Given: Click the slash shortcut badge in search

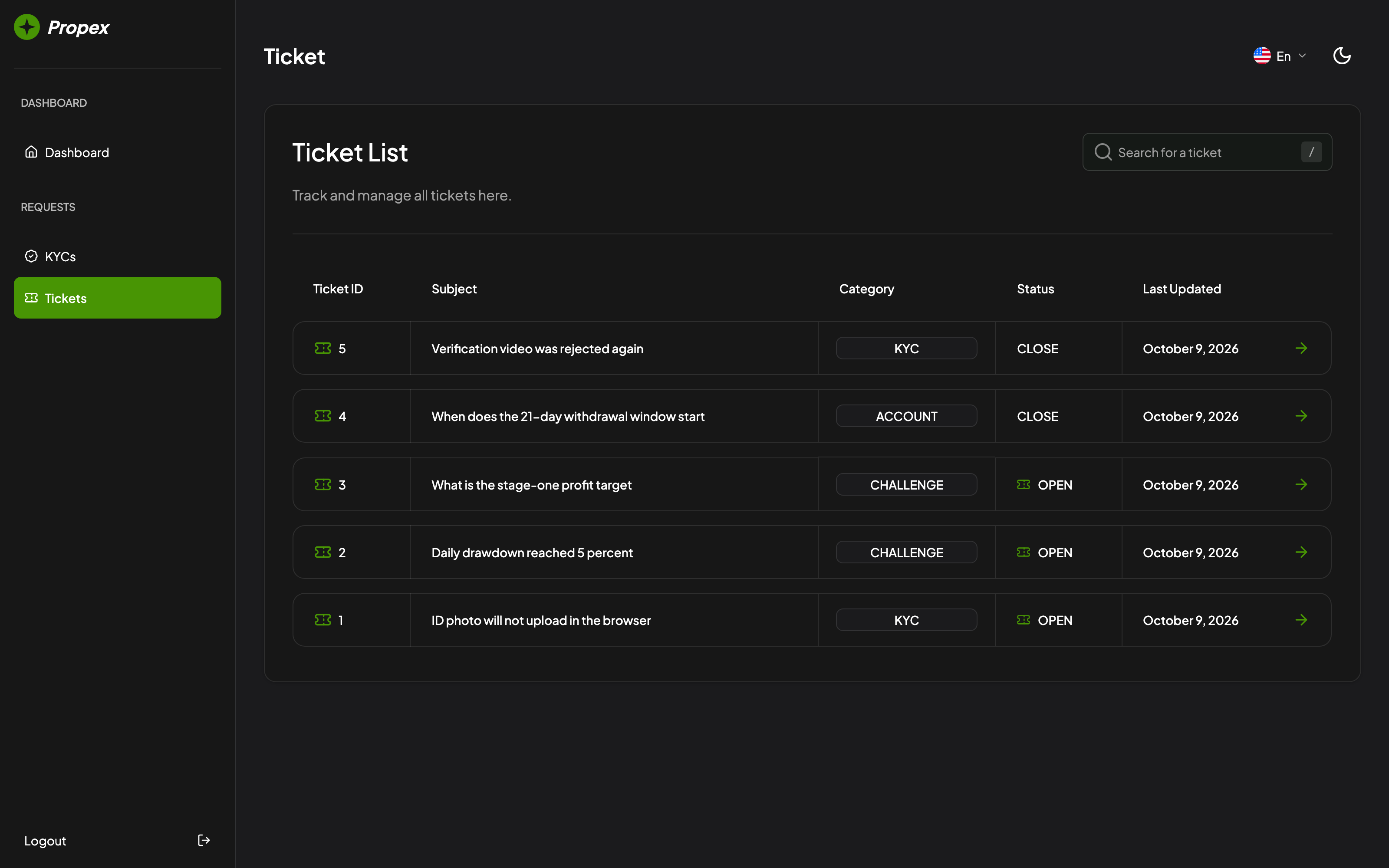Looking at the screenshot, I should tap(1311, 152).
